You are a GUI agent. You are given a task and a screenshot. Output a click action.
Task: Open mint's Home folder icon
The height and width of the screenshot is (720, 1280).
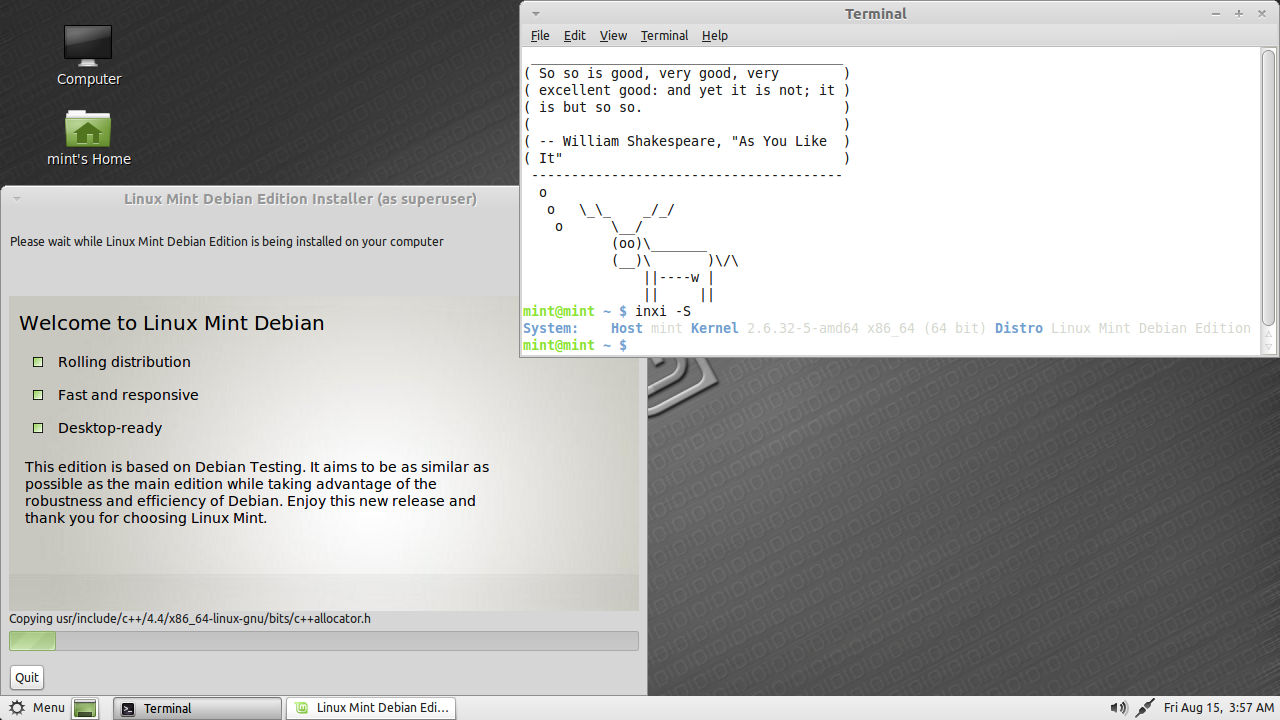click(x=88, y=128)
